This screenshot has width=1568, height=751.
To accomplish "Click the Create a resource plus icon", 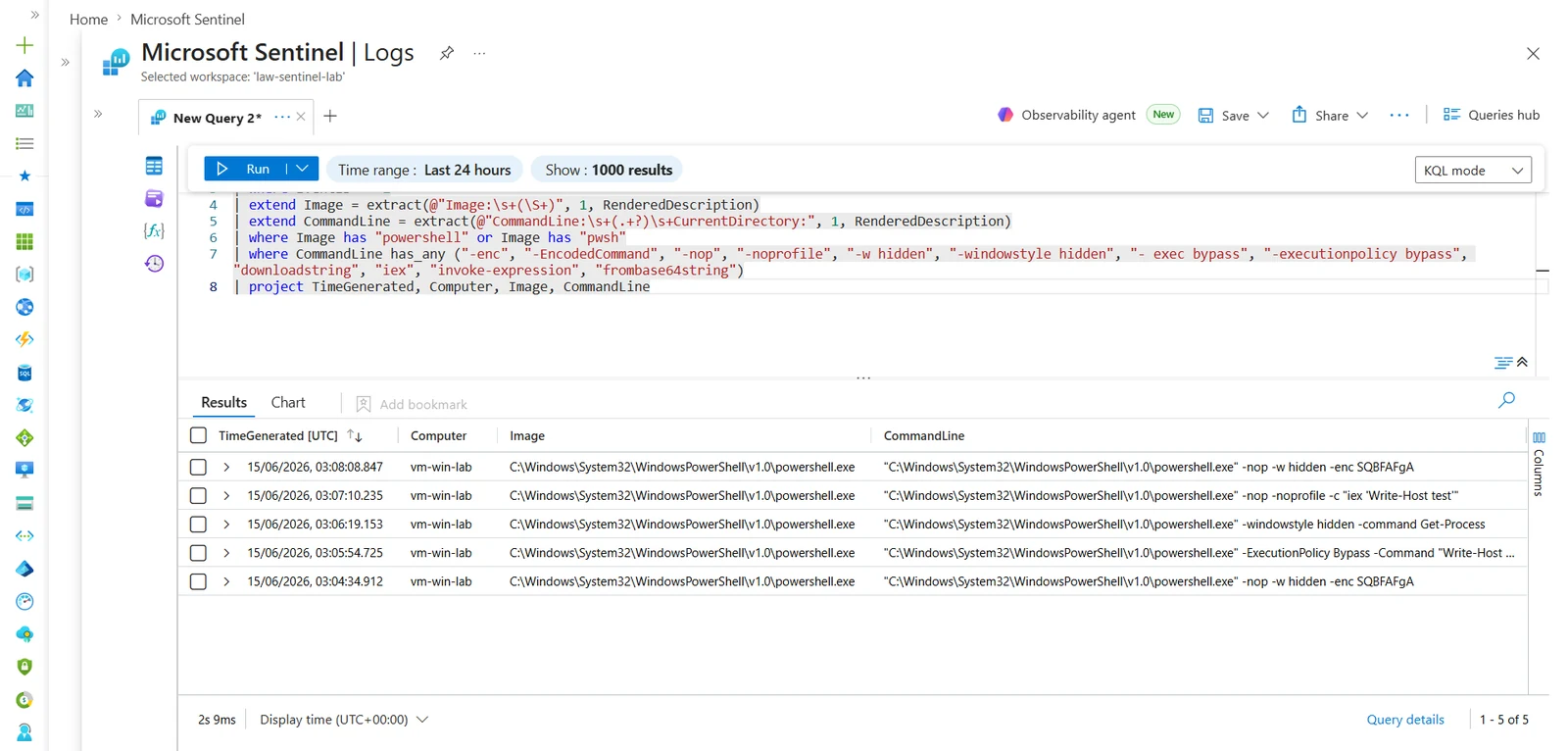I will [24, 45].
